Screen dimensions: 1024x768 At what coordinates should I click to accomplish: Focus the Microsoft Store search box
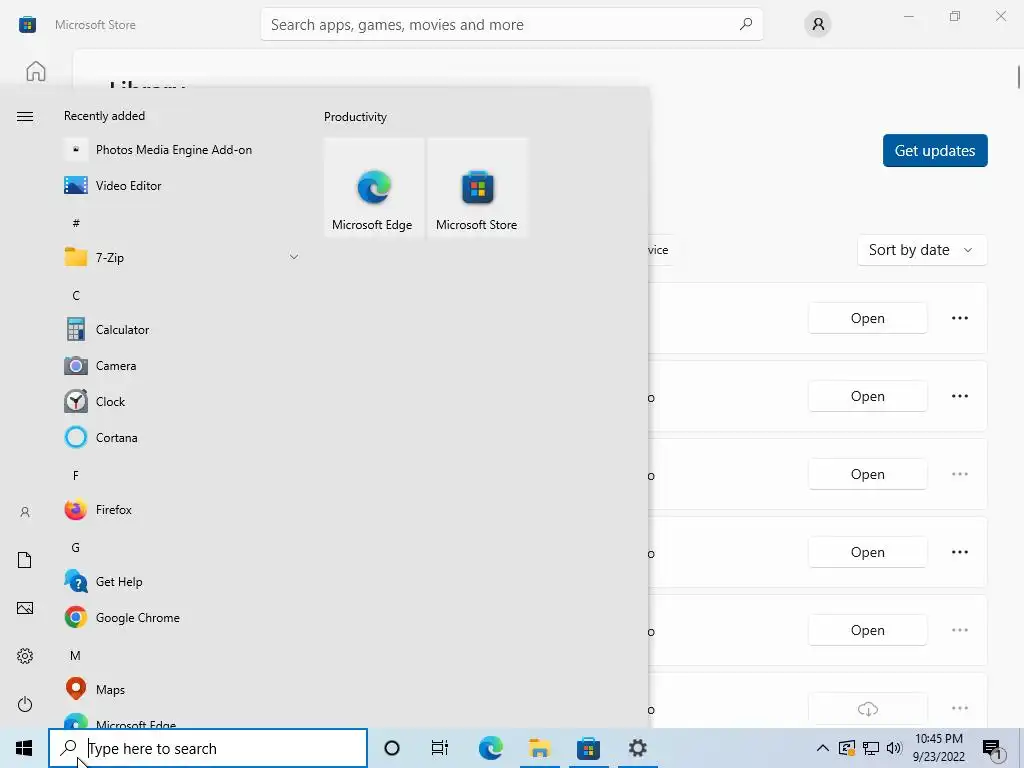click(511, 25)
